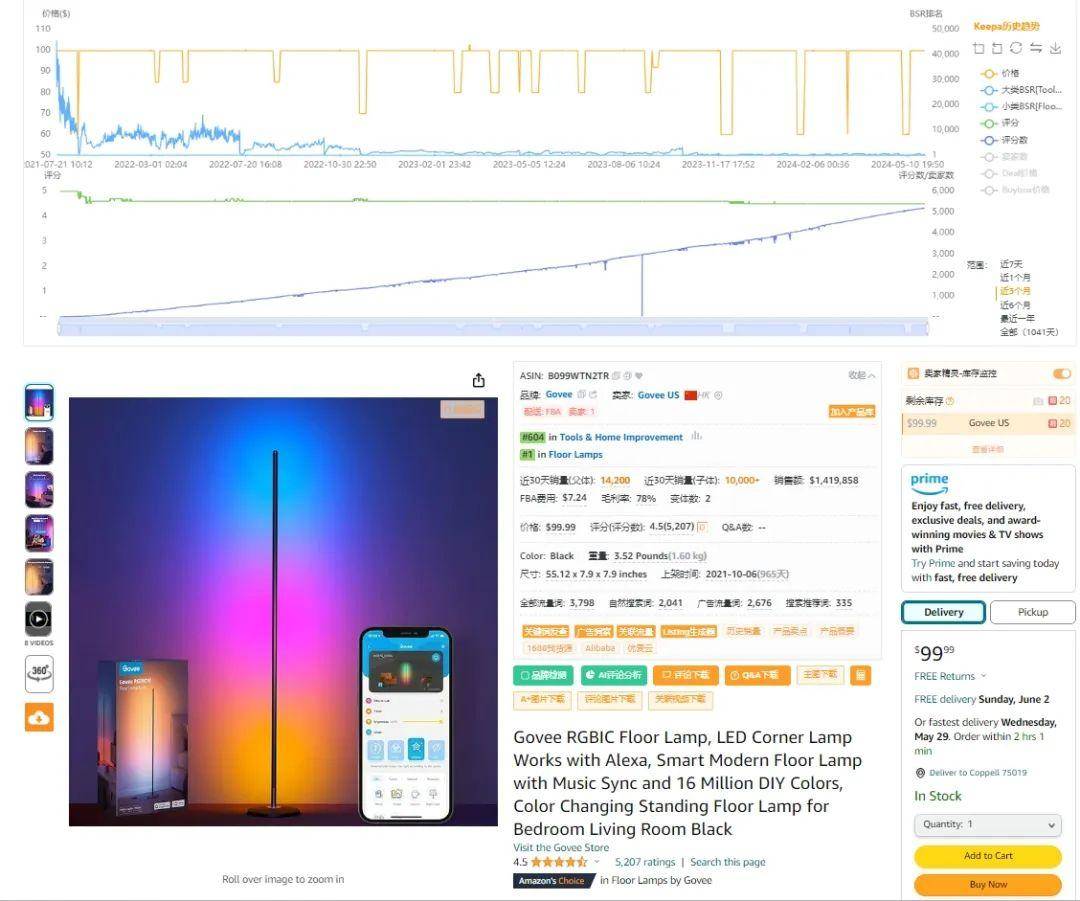Screen dimensions: 1080x901
Task: Click the green 品牌检测 button
Action: (x=543, y=676)
